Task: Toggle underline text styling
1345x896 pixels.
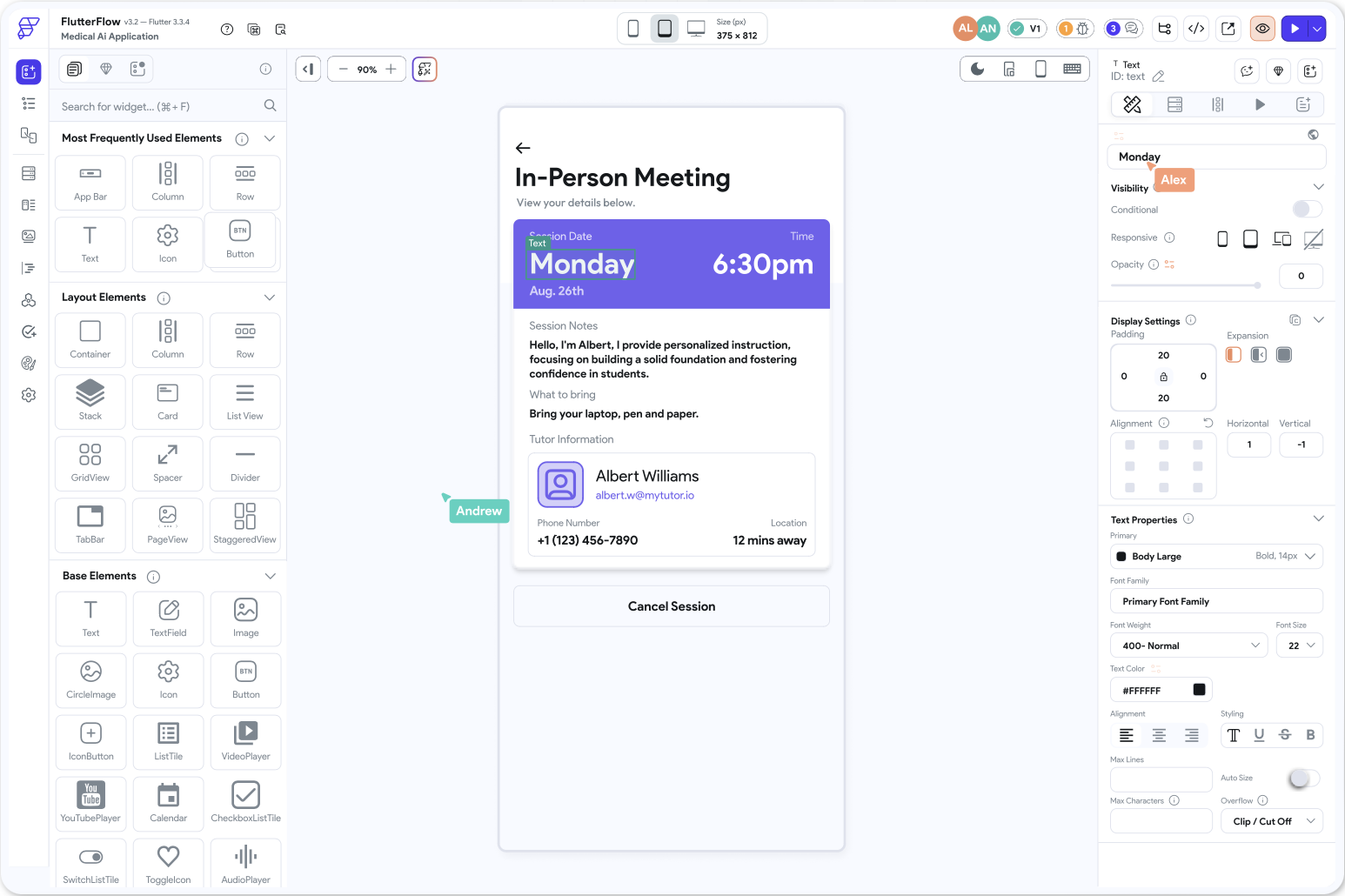Action: [x=1259, y=735]
